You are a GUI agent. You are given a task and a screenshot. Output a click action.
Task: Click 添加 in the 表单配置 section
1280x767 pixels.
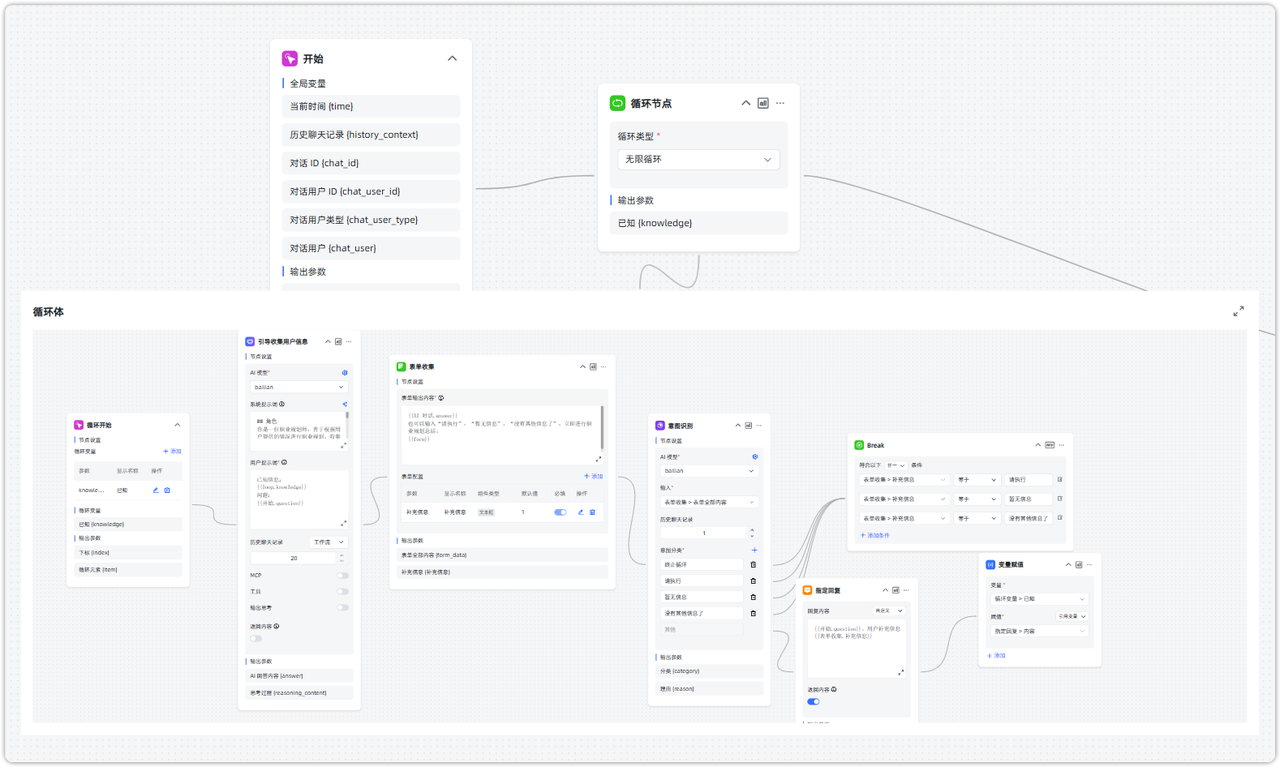(593, 476)
